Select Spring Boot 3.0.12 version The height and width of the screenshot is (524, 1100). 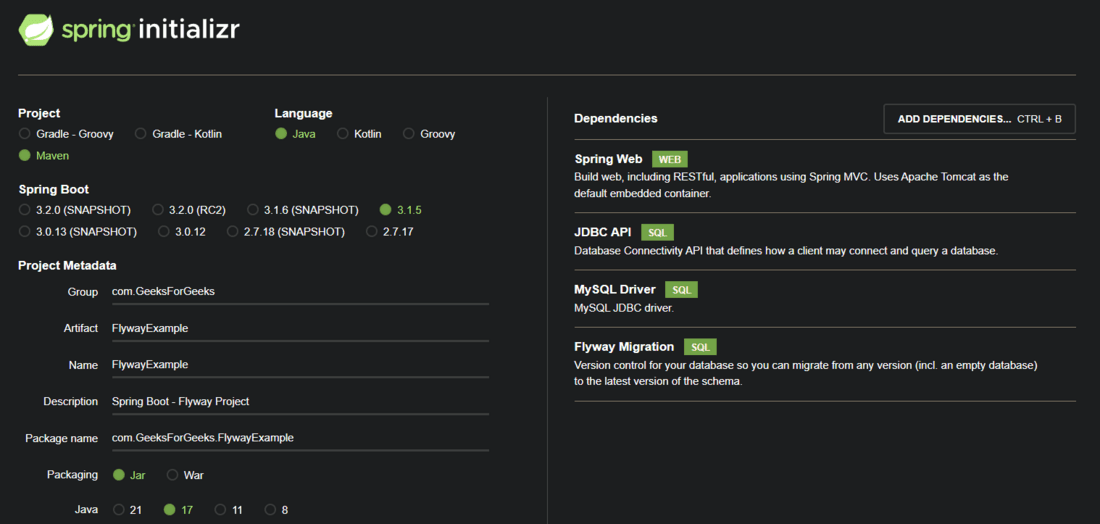click(x=164, y=232)
